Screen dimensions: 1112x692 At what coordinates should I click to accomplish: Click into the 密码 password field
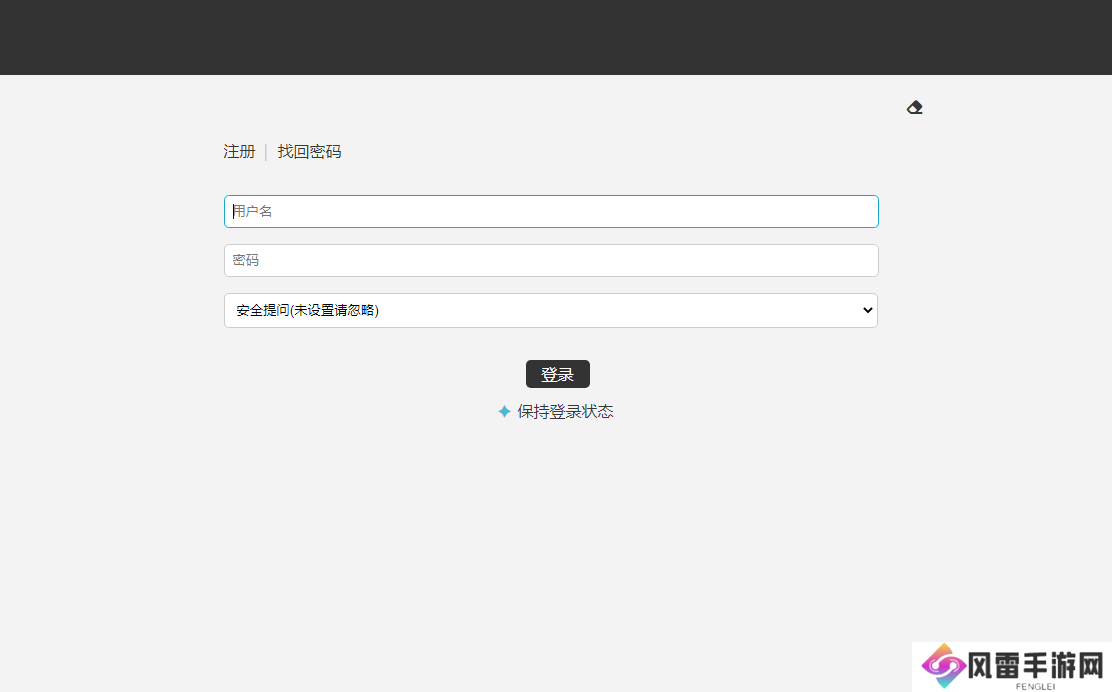(550, 260)
